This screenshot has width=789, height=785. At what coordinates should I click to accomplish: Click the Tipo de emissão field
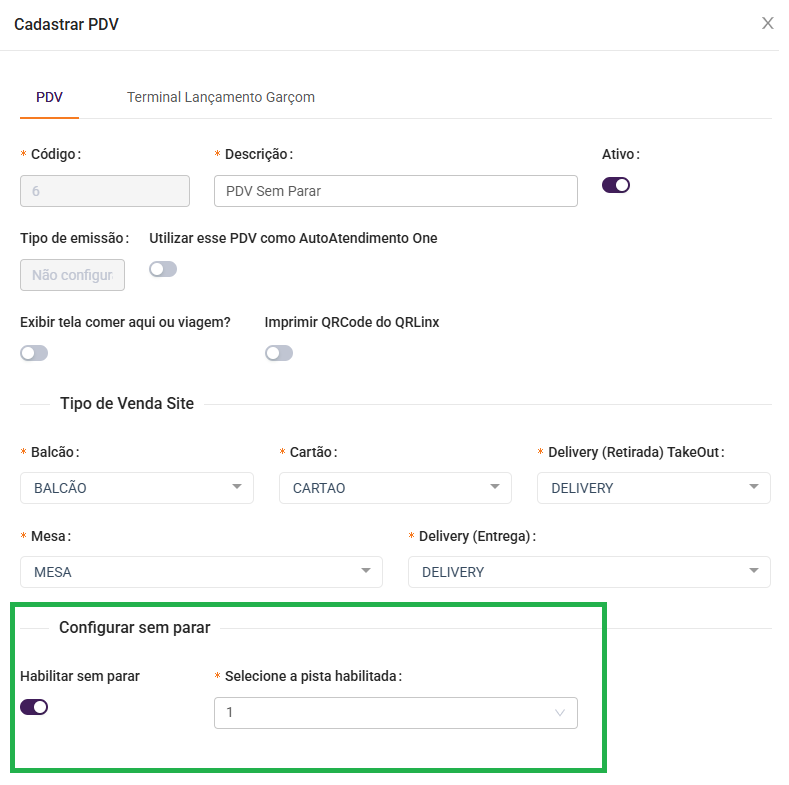coord(72,275)
